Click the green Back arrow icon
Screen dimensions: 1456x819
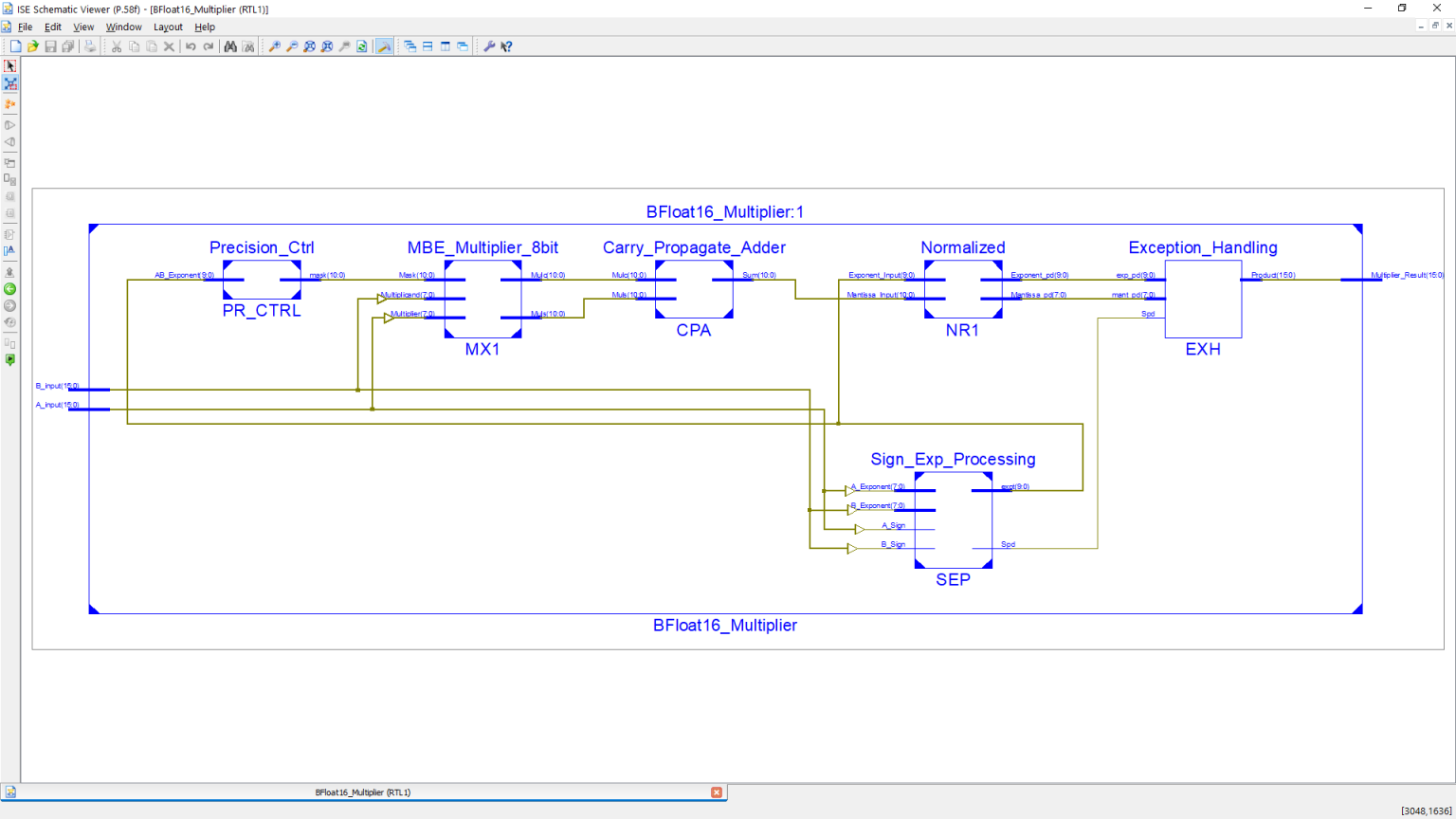[10, 289]
